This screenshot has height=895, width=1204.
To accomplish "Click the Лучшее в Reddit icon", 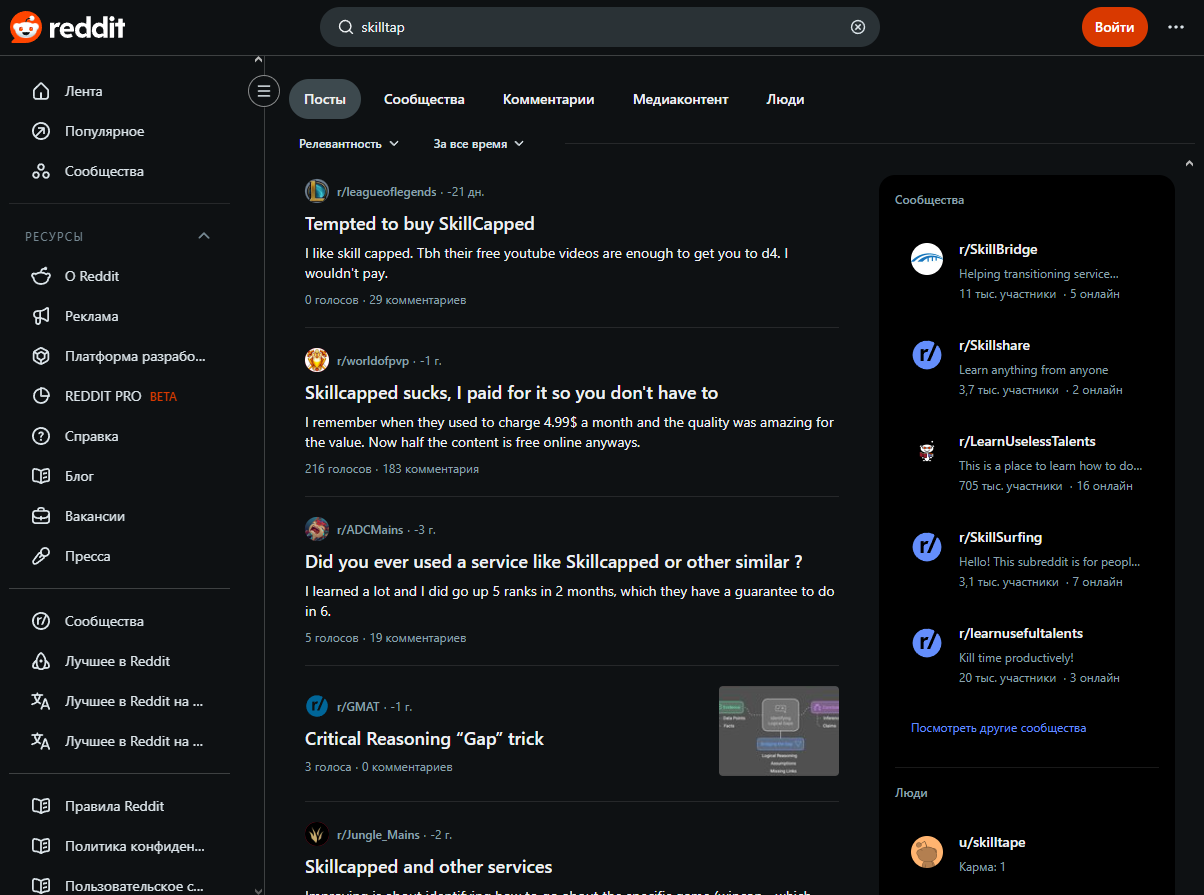I will [41, 661].
